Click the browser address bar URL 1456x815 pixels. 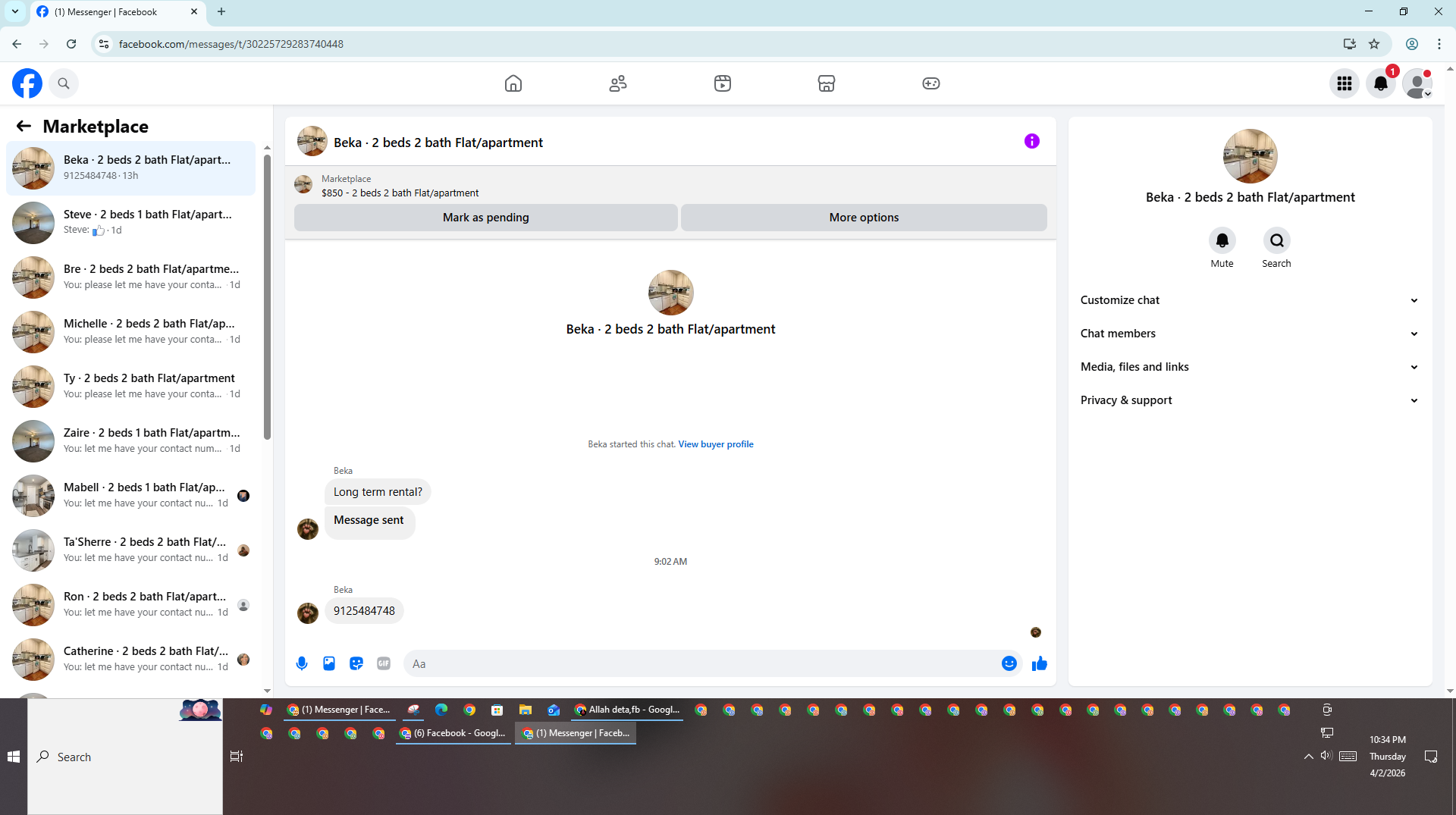[231, 44]
